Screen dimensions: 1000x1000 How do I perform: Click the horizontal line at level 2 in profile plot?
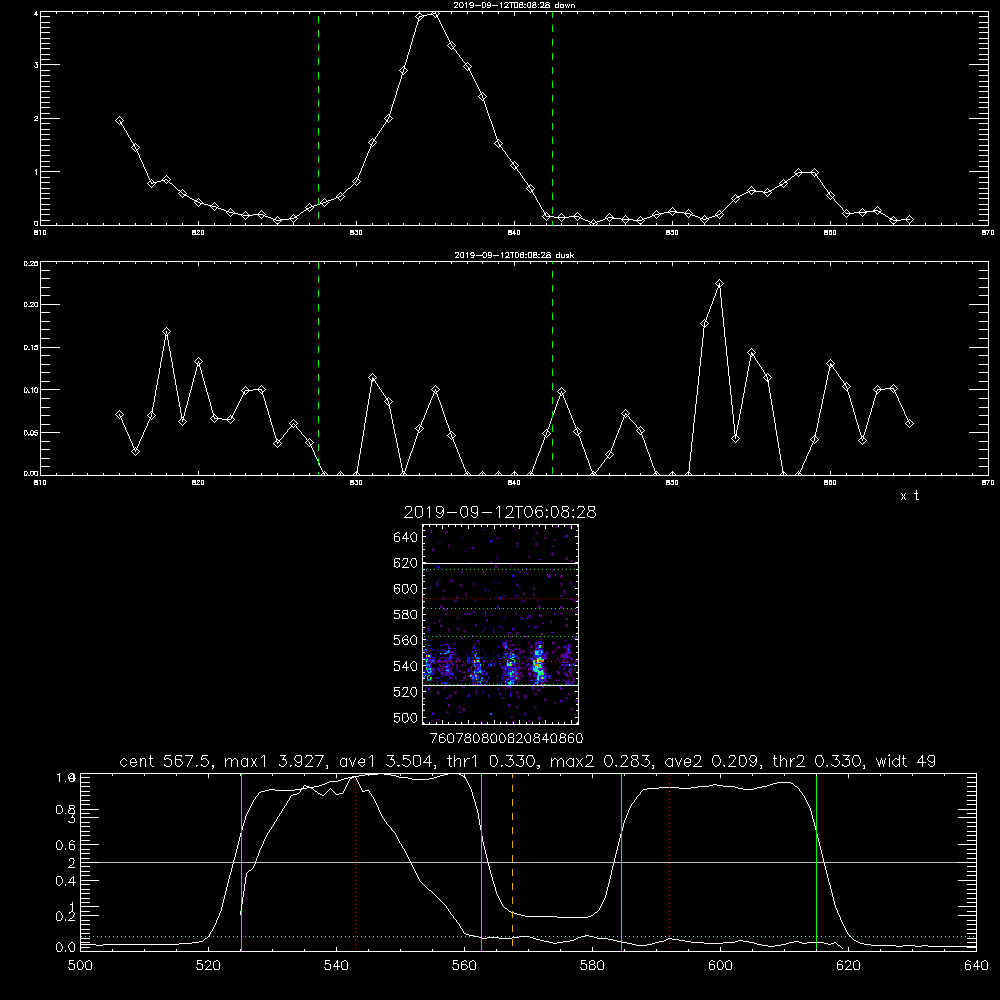(x=528, y=862)
